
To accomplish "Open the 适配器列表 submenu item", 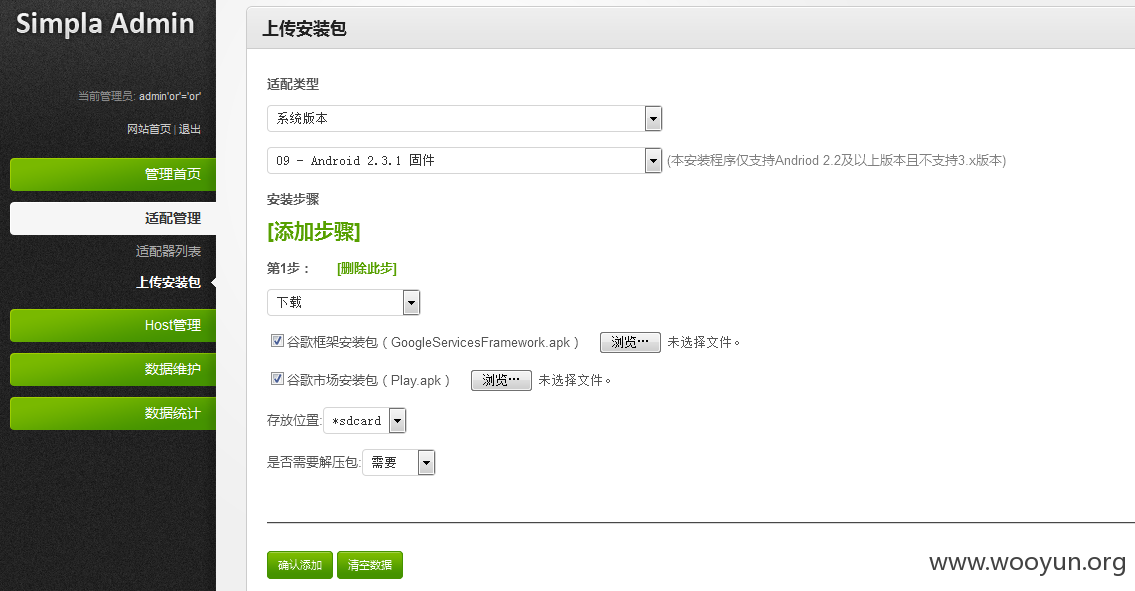I will pyautogui.click(x=168, y=251).
